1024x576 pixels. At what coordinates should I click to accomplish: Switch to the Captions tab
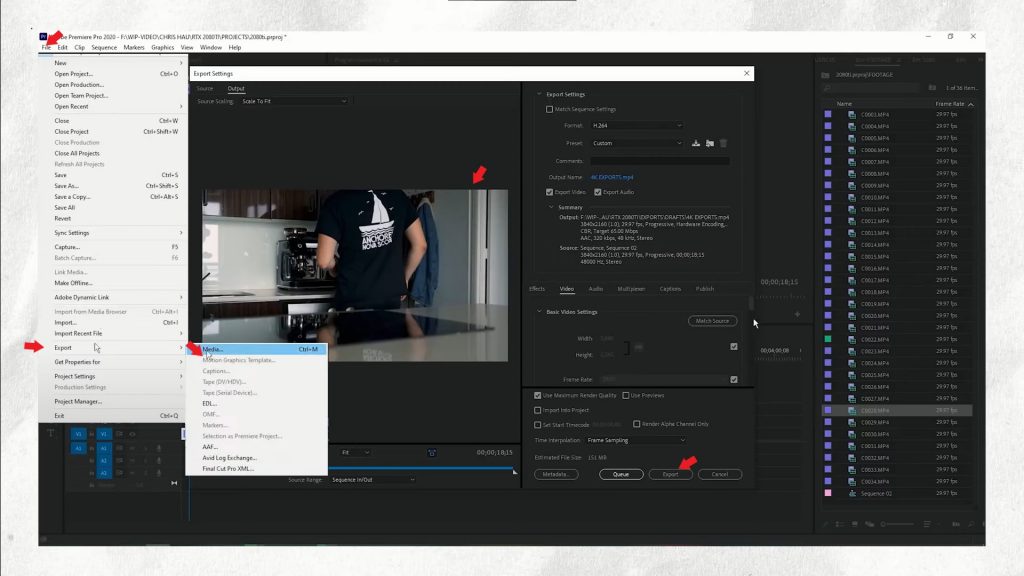pos(670,289)
